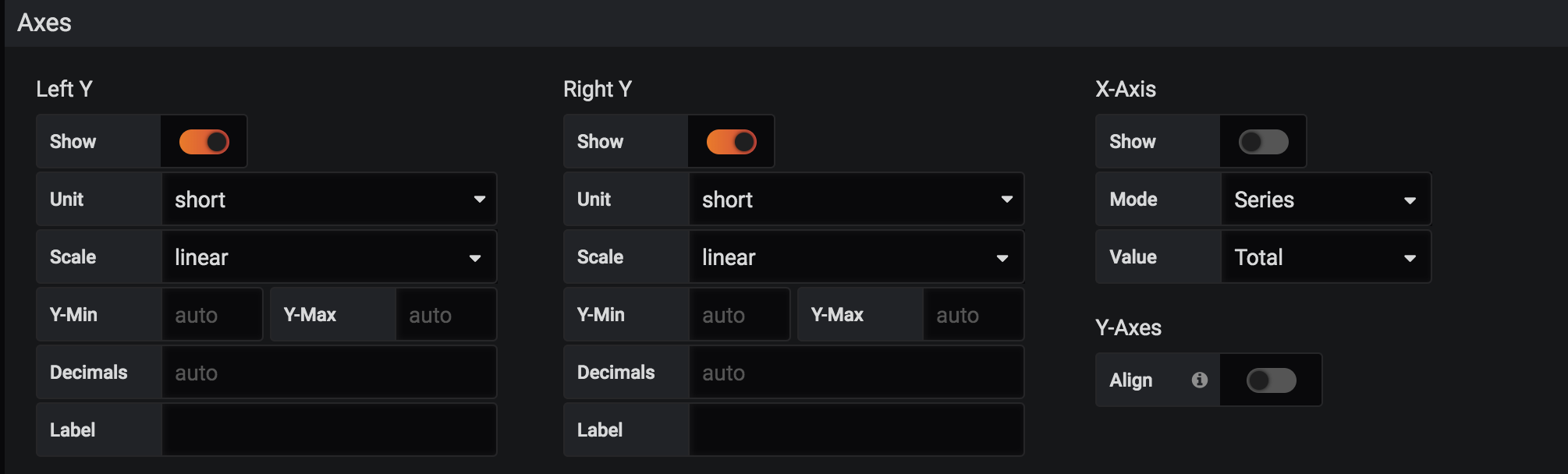Click Right Y Y-Min input field
This screenshot has width=1568, height=474.
coord(739,315)
